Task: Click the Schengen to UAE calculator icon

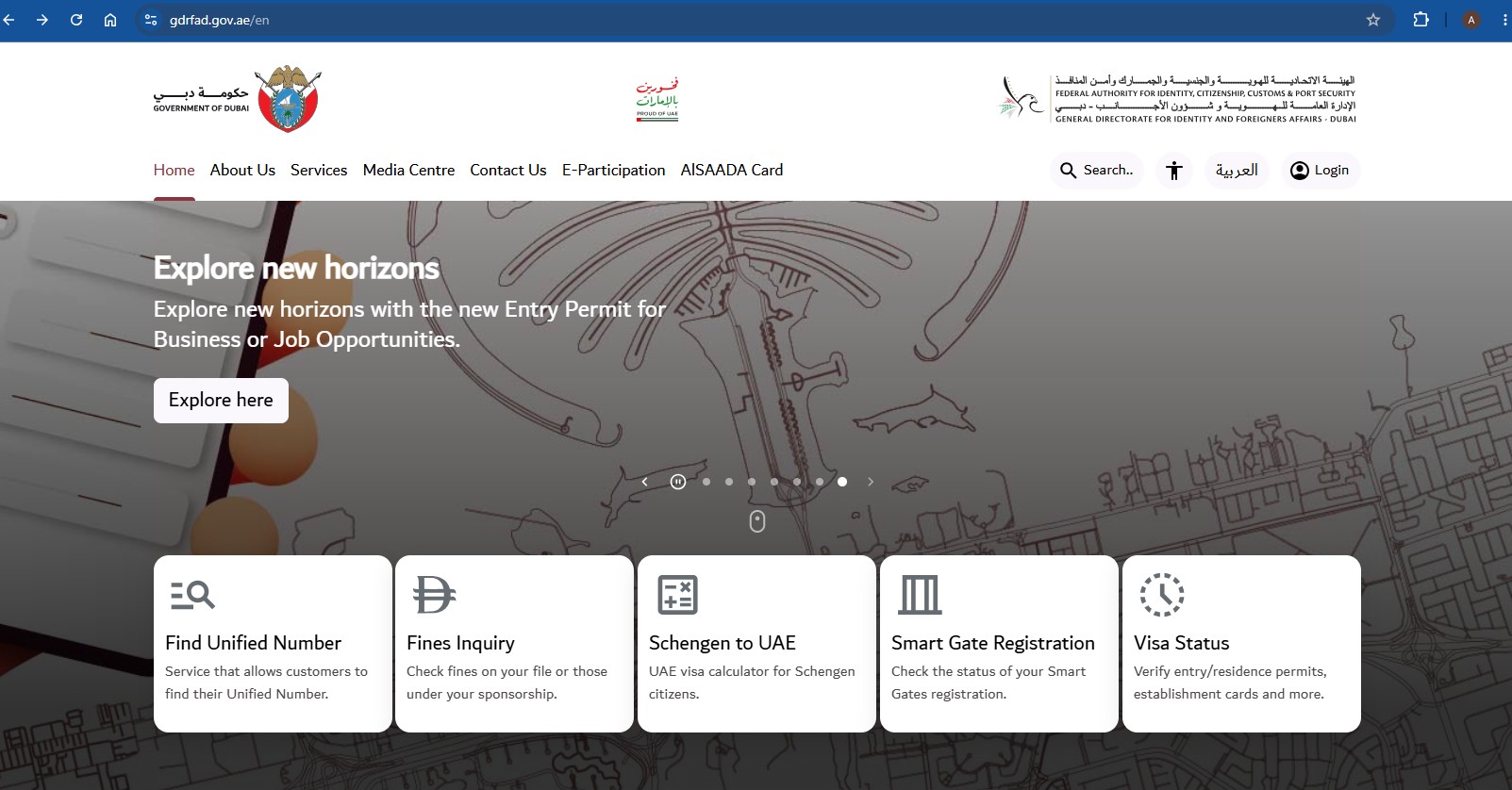Action: 677,595
